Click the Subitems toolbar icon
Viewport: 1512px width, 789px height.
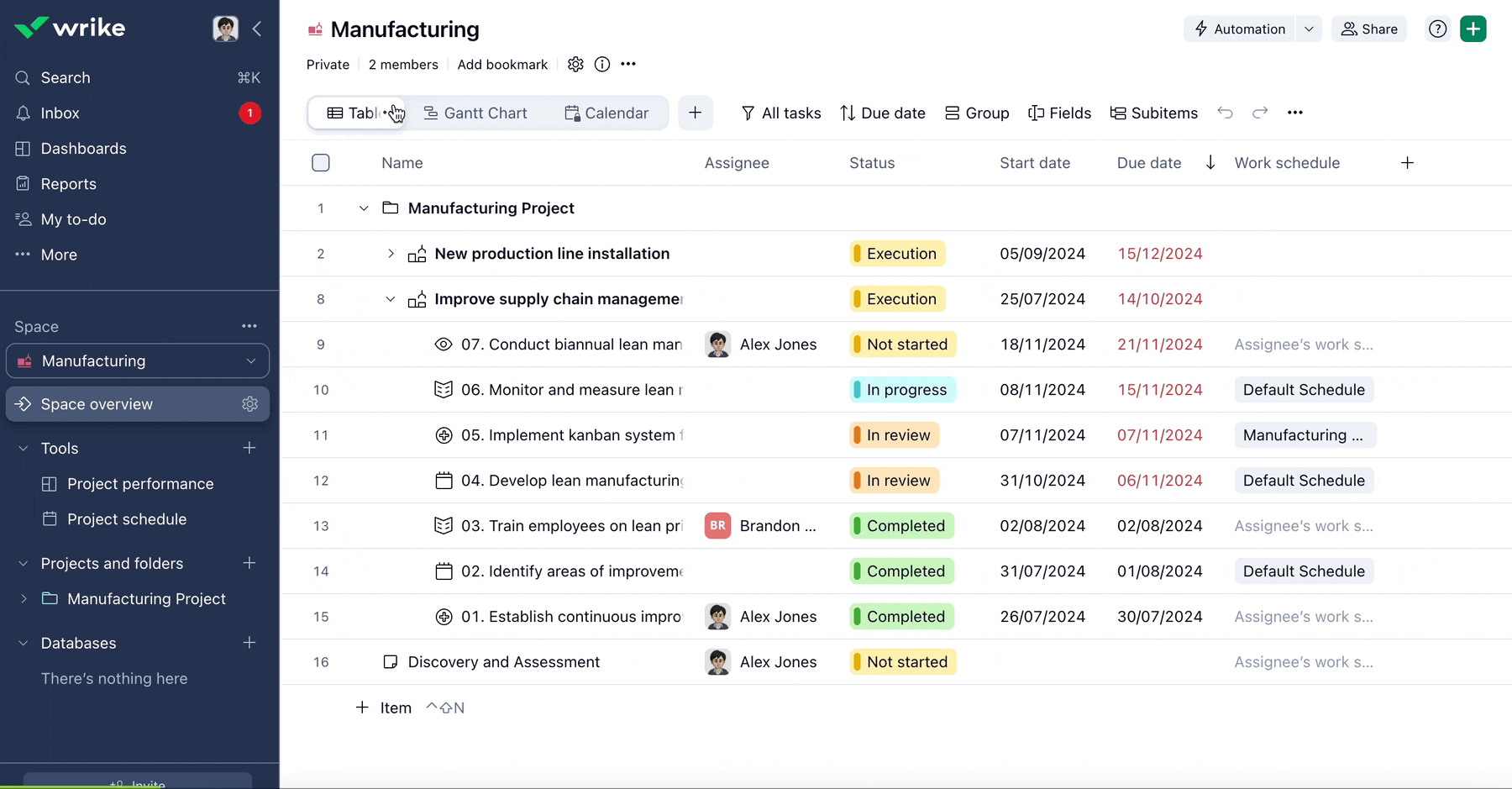coord(1118,113)
